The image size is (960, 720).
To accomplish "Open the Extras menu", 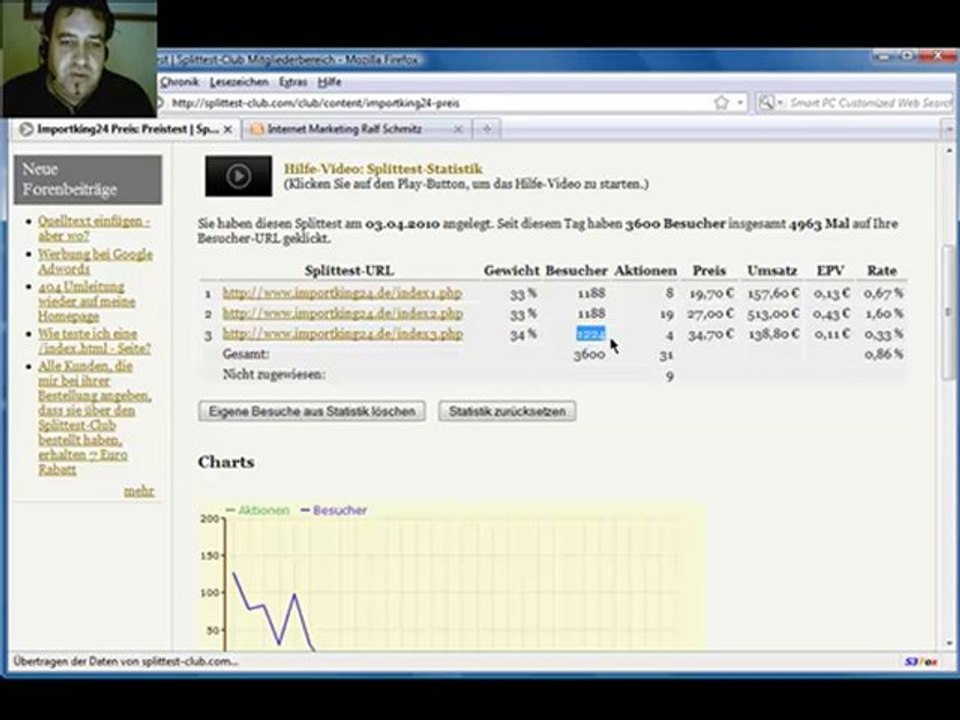I will click(x=293, y=81).
